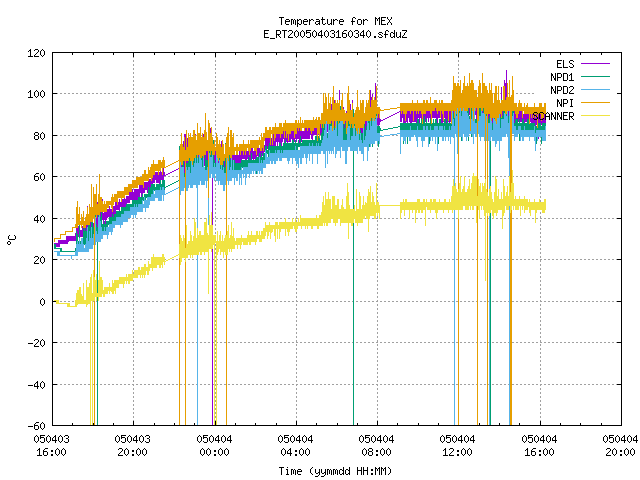Screen dimensions: 640x480
Task: Click the NPI legend label
Action: (565, 103)
